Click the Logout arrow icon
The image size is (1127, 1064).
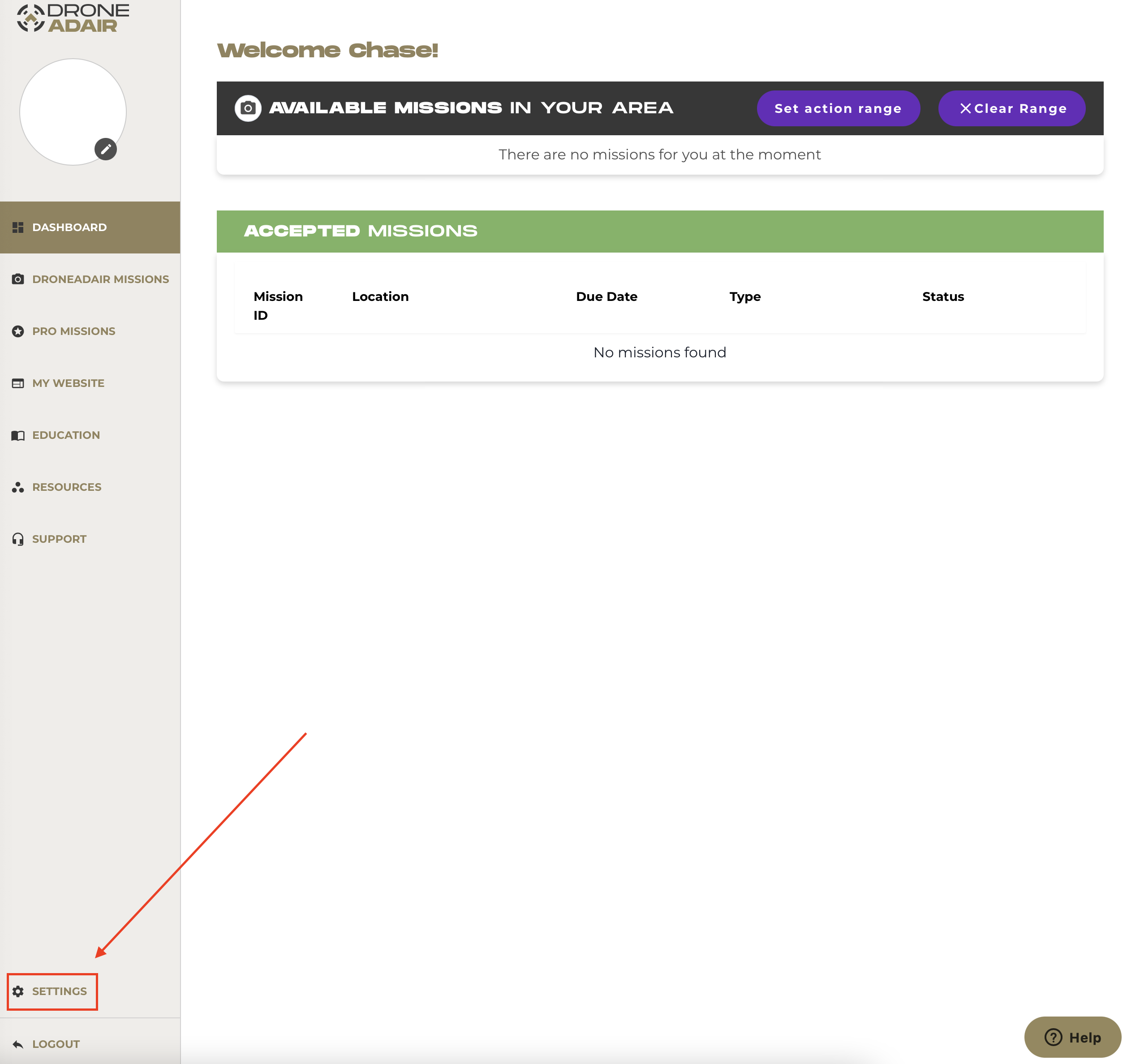18,1045
